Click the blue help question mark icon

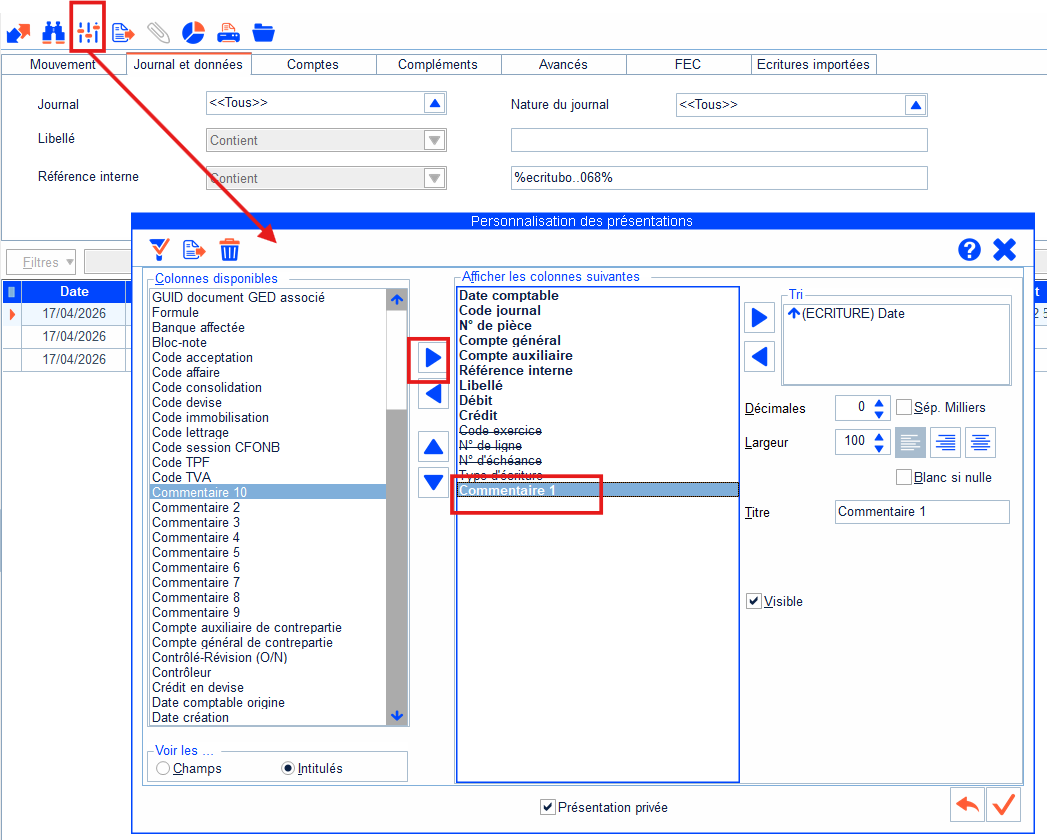click(x=969, y=250)
